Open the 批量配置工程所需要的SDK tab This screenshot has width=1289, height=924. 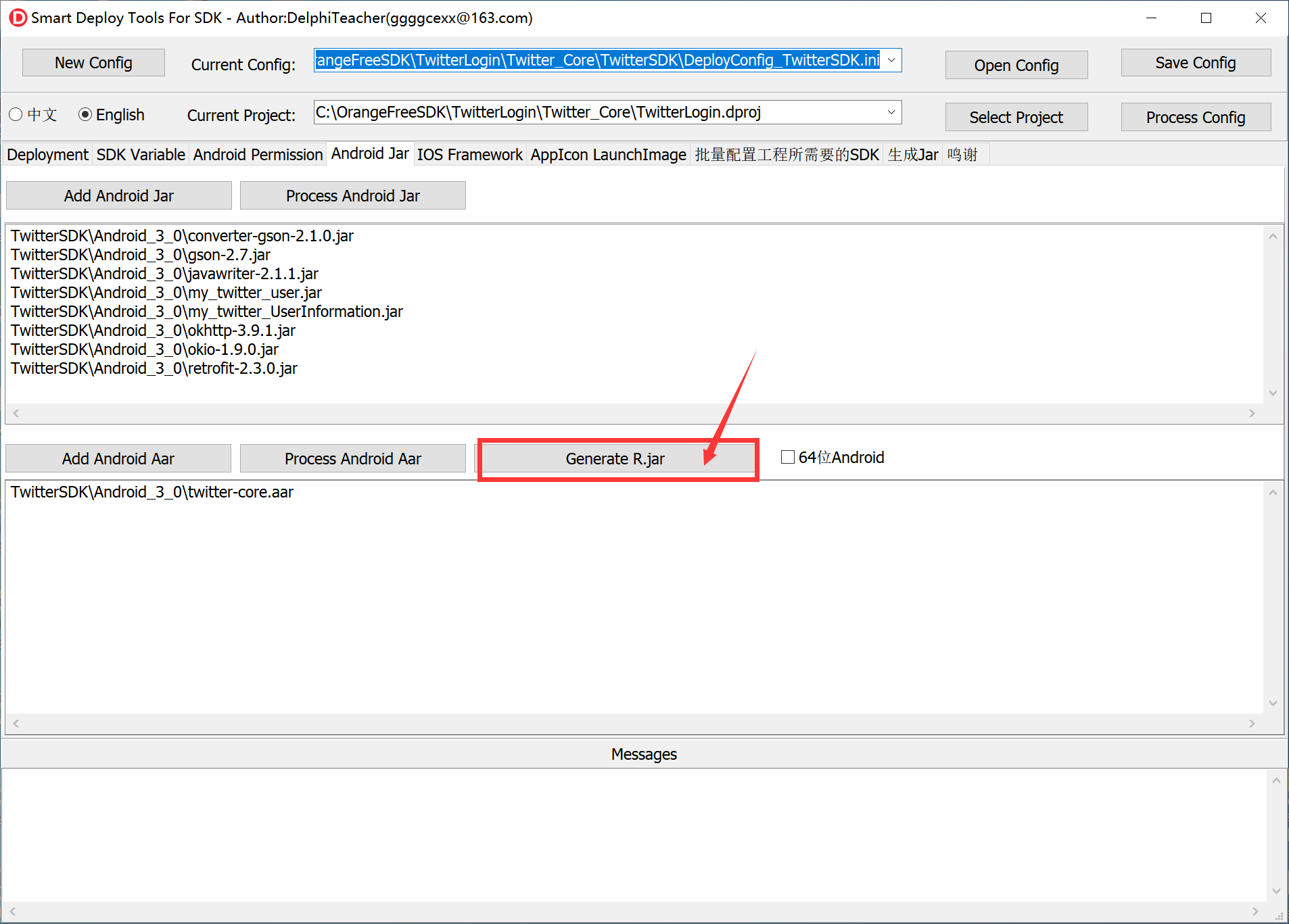tap(787, 155)
